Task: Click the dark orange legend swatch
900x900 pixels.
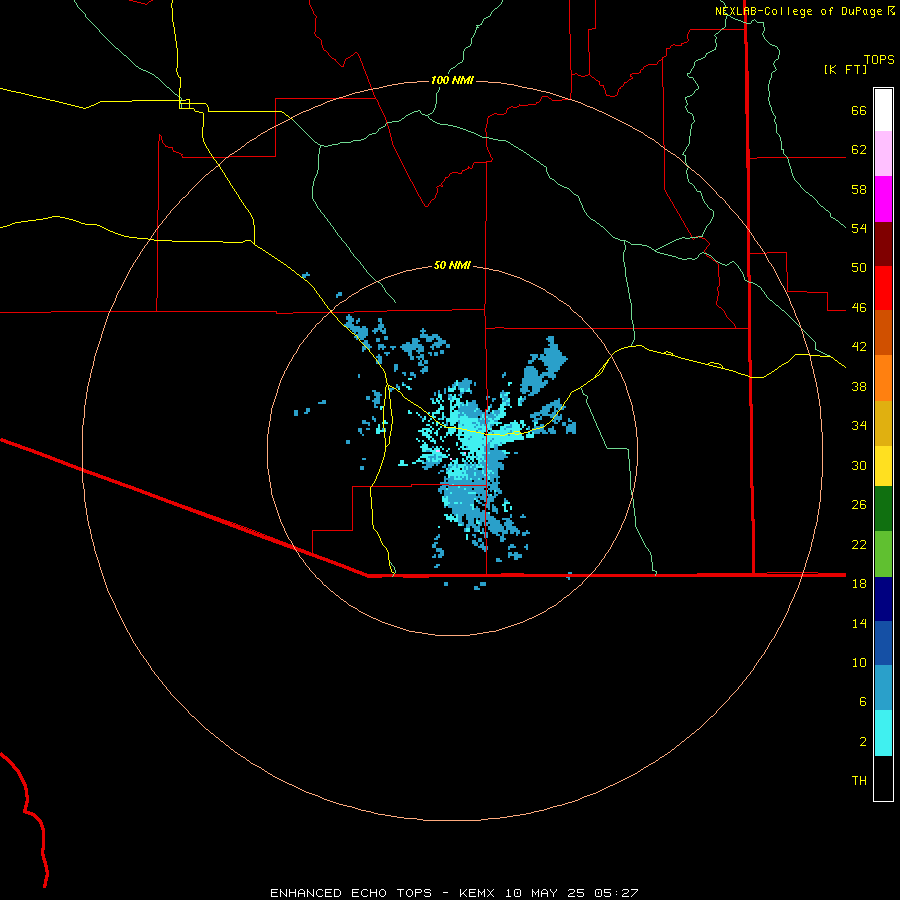Action: click(883, 332)
